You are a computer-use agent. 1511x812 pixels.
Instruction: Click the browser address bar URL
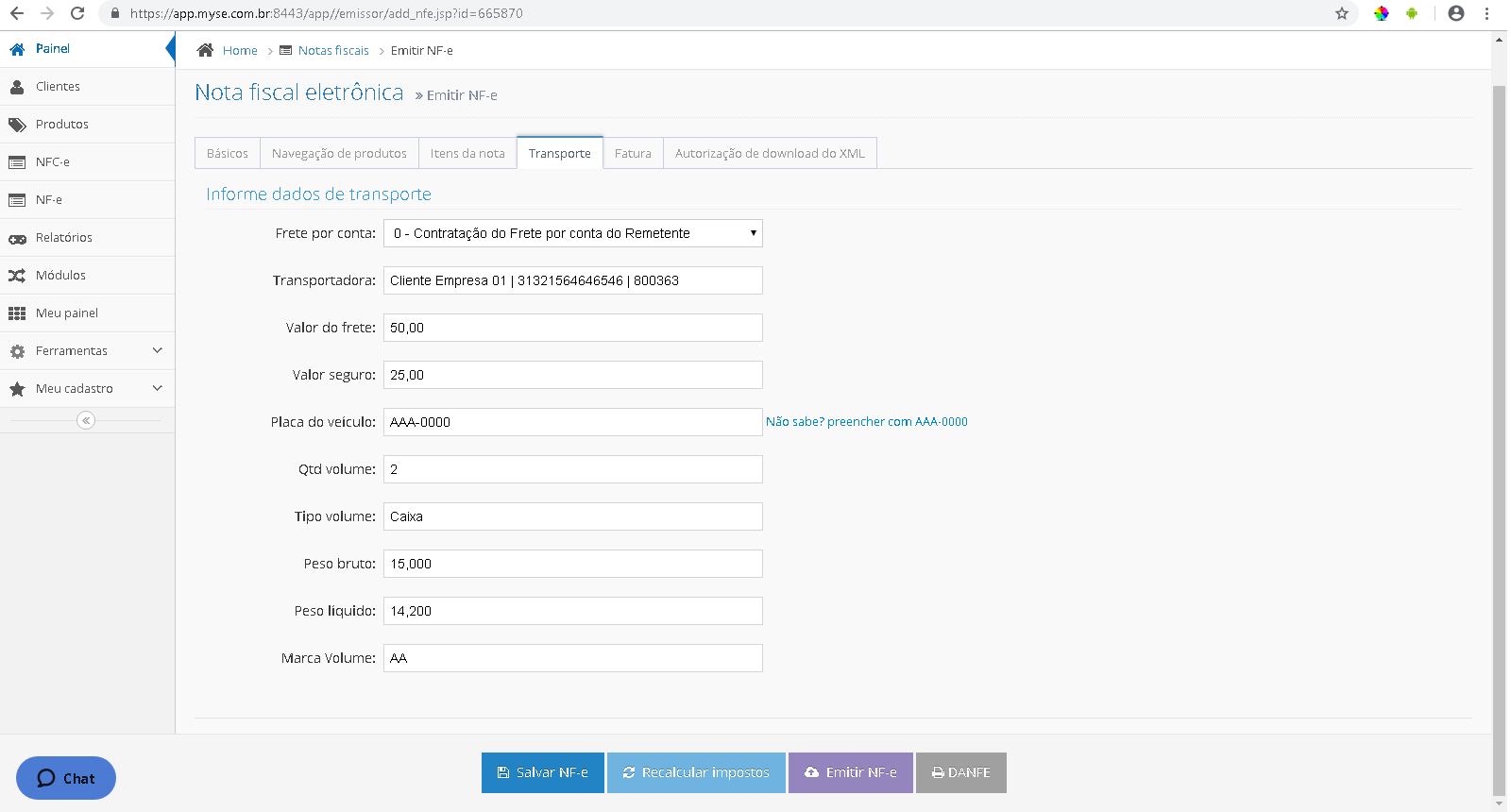click(x=327, y=13)
